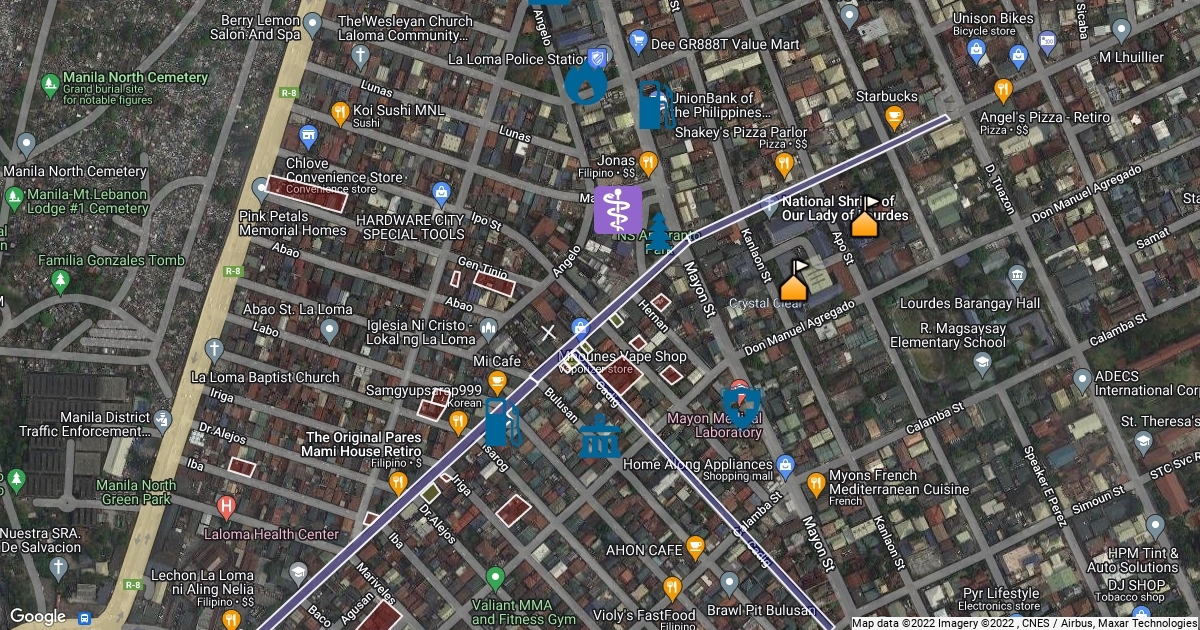Screen dimensions: 1200x630
Task: Select the Manila District Traffic Enforcement label
Action: click(x=84, y=424)
